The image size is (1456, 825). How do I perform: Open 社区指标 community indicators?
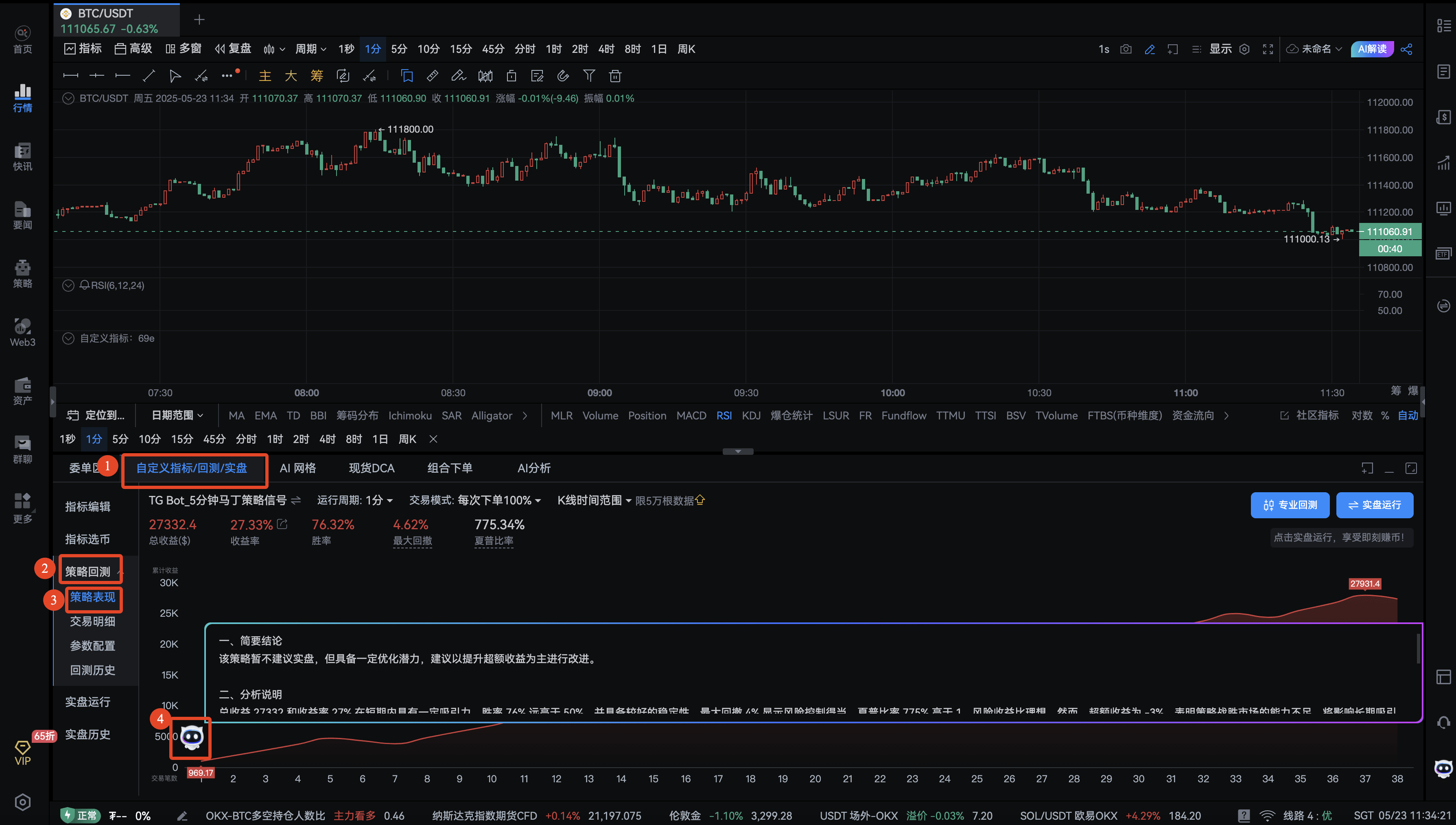click(1309, 415)
